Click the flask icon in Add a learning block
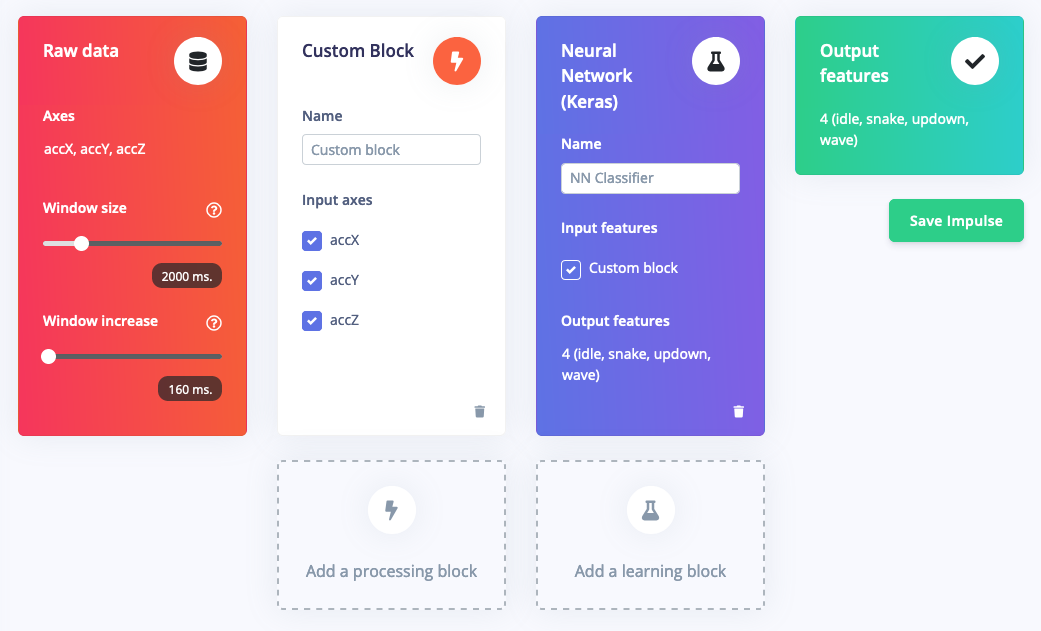This screenshot has width=1041, height=631. (x=651, y=510)
